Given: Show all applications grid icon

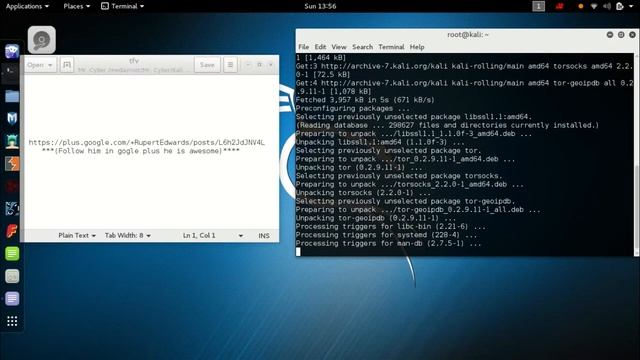Looking at the screenshot, I should (12, 321).
